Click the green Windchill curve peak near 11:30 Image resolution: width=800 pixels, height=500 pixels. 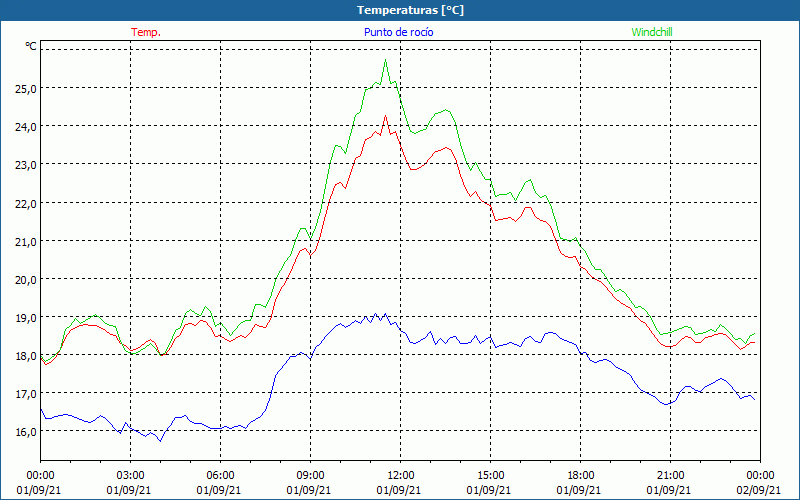pos(385,60)
